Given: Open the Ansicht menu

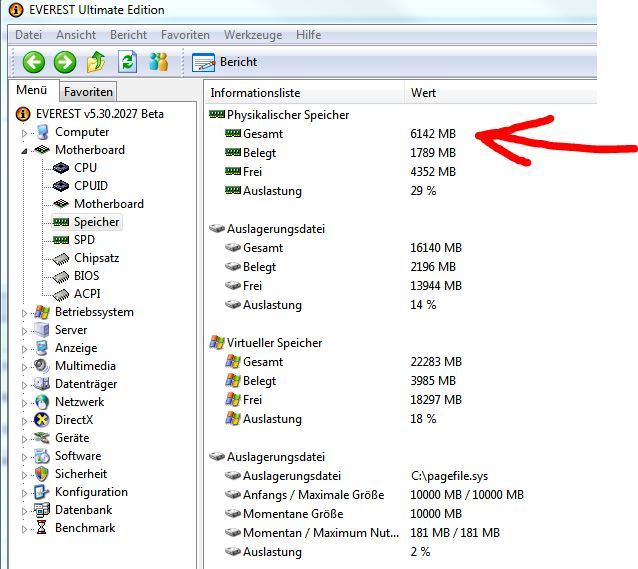Looking at the screenshot, I should pos(76,35).
